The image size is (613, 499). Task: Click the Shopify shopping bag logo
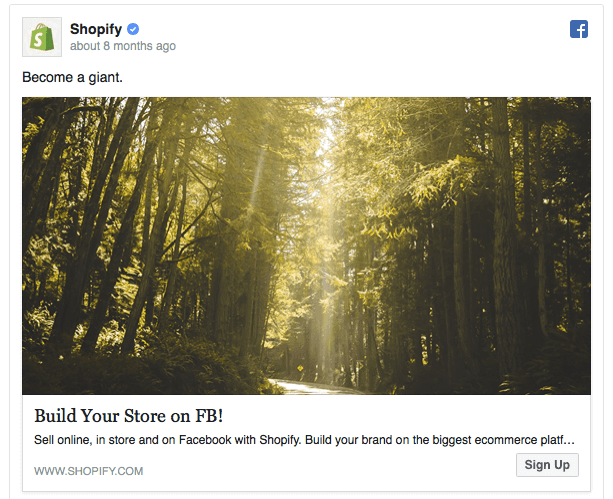(x=42, y=37)
